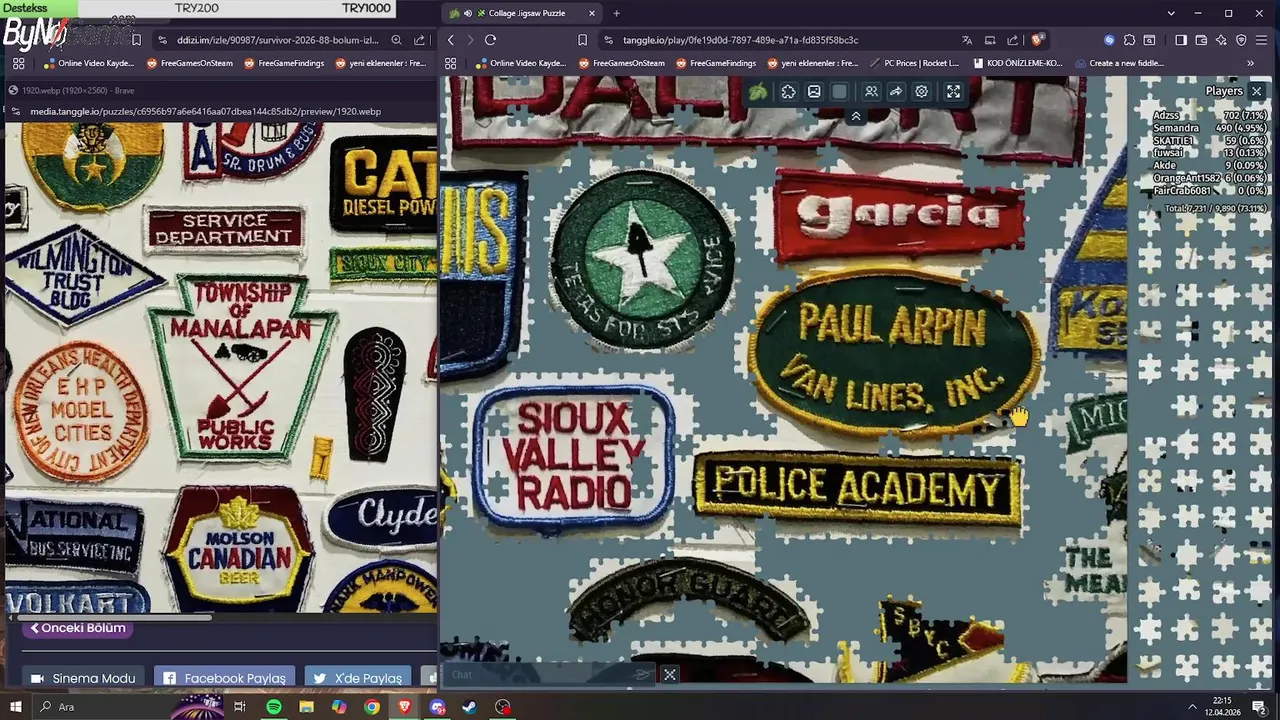
Task: Toggle fullscreen mode in game toolbar
Action: (953, 92)
